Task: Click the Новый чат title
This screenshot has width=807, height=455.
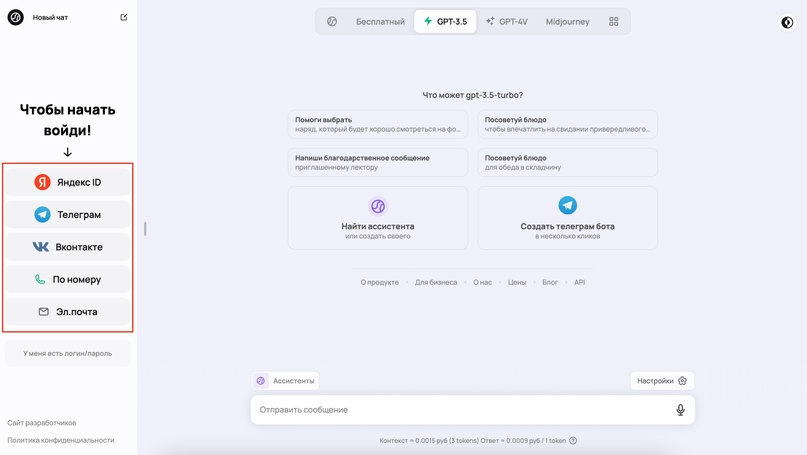Action: point(50,18)
